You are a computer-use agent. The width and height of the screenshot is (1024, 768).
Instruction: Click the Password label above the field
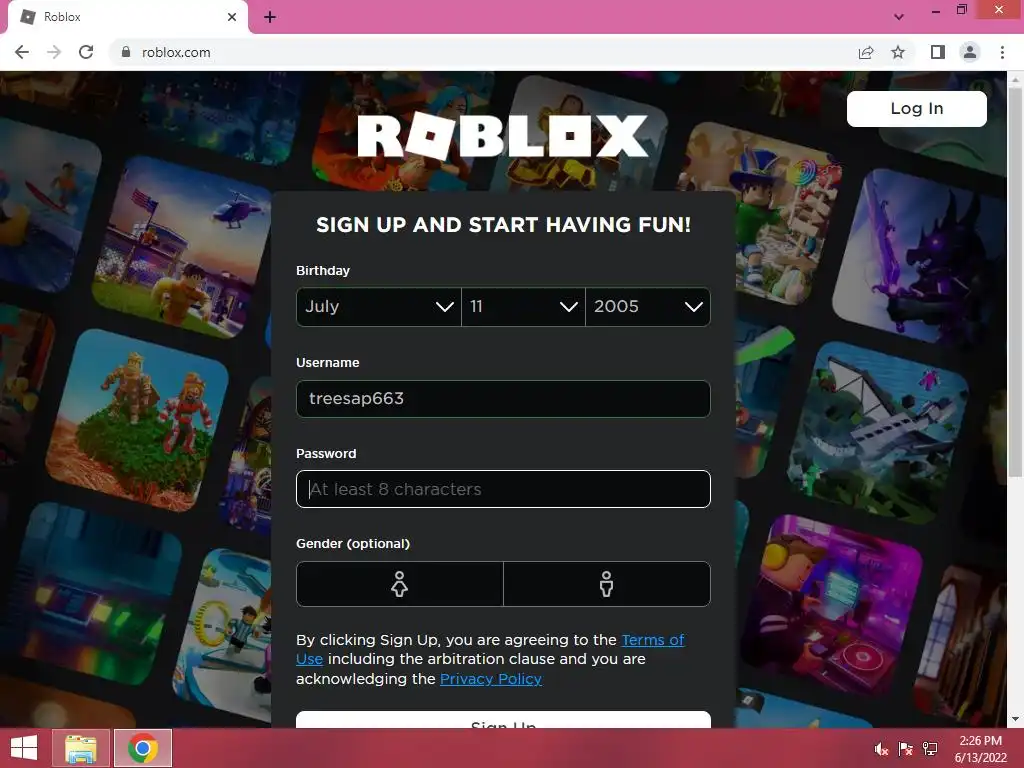tap(326, 453)
